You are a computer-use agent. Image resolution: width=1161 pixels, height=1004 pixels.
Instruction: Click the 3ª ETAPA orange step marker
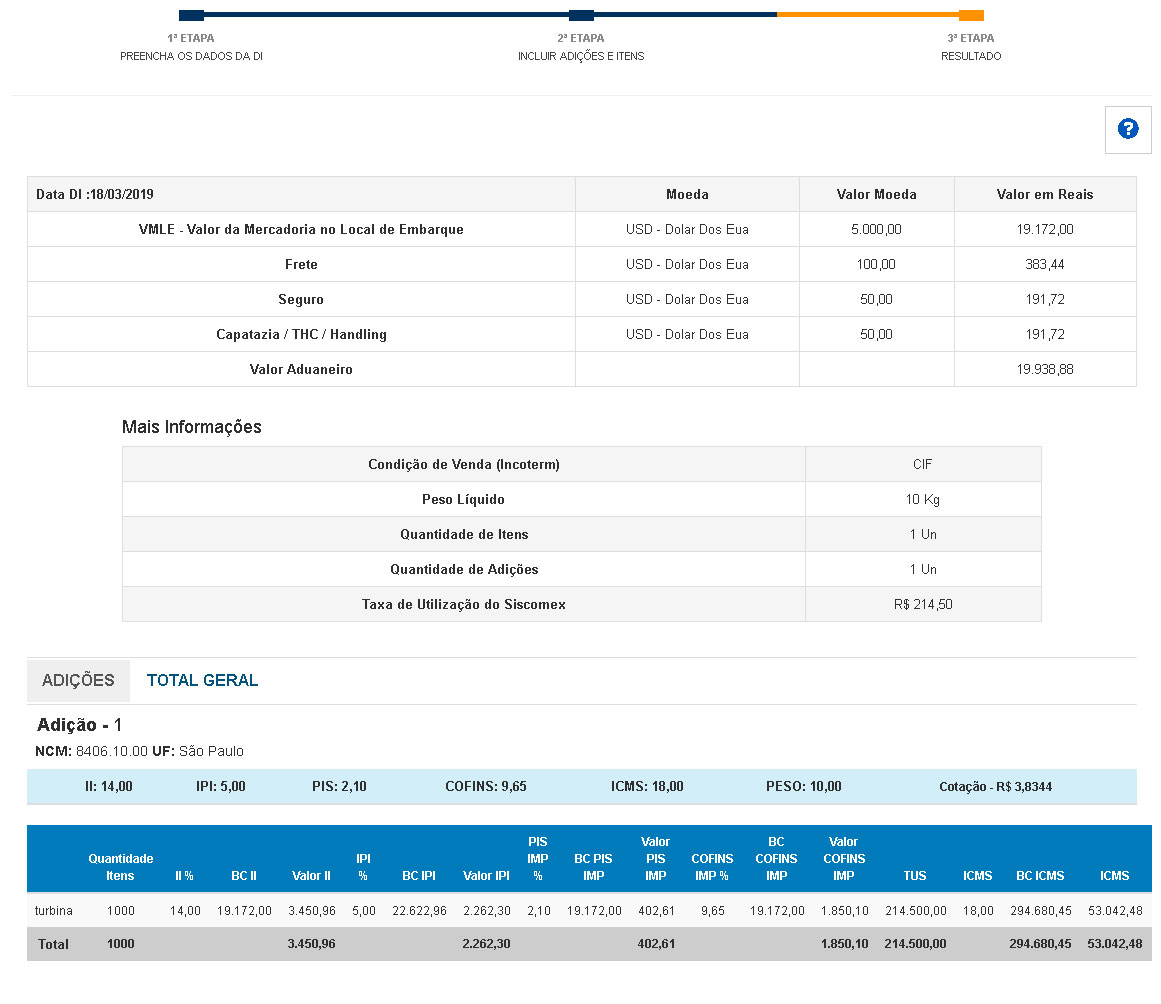pyautogui.click(x=971, y=16)
